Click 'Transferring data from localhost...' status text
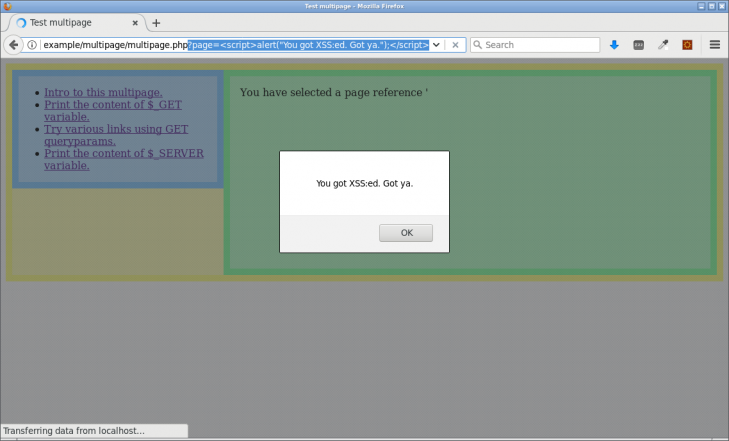The image size is (729, 441). click(74, 431)
